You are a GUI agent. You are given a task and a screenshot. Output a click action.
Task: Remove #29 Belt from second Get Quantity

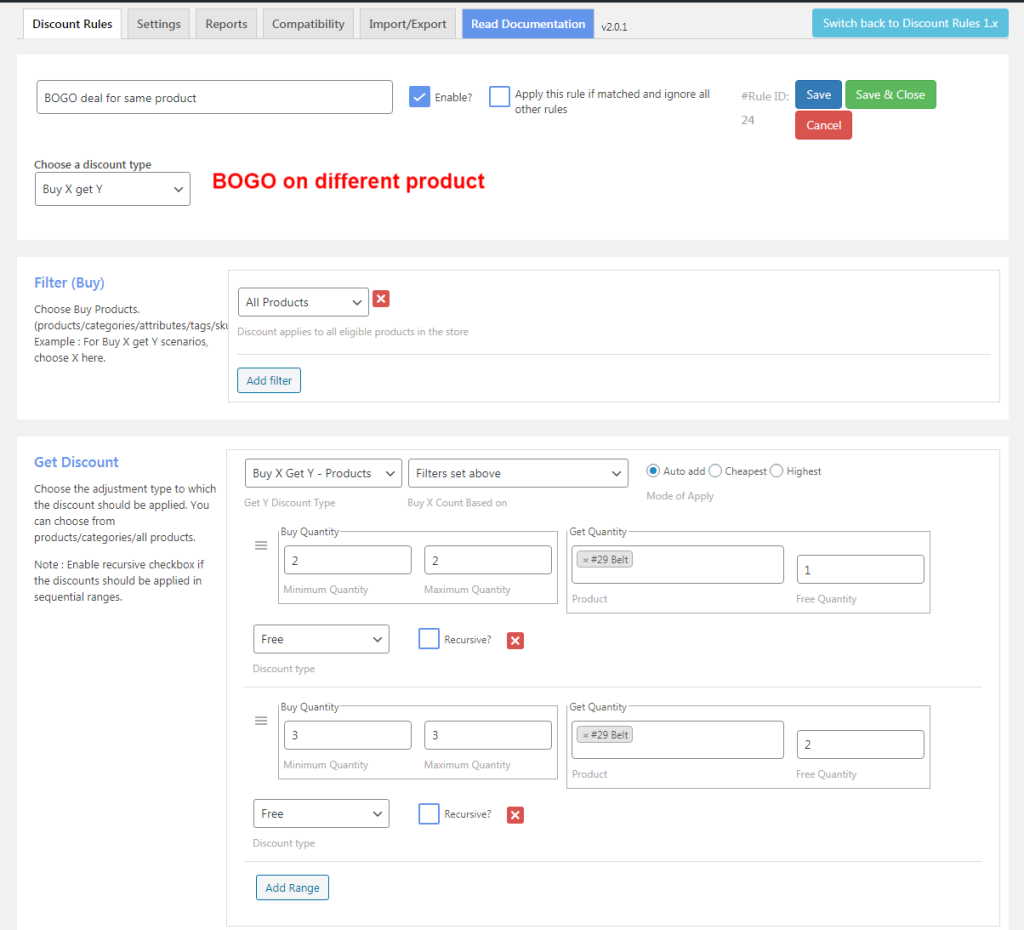pos(586,735)
